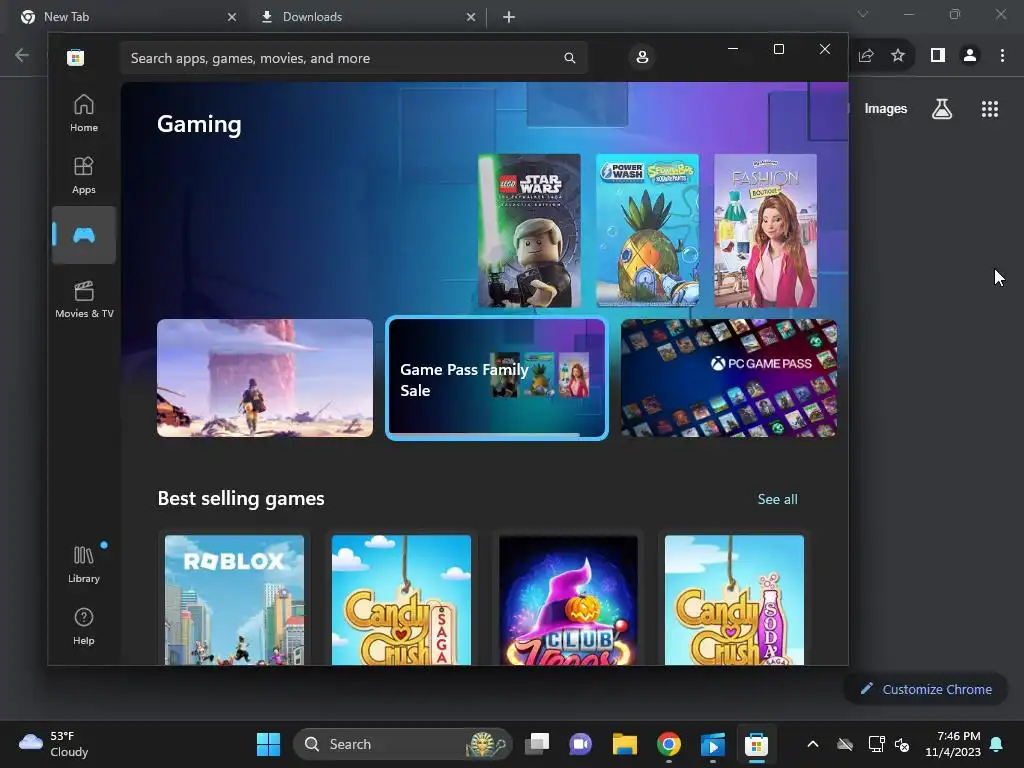Open Search Labs flask icon in Chrome
This screenshot has height=768, width=1024.
[x=942, y=109]
